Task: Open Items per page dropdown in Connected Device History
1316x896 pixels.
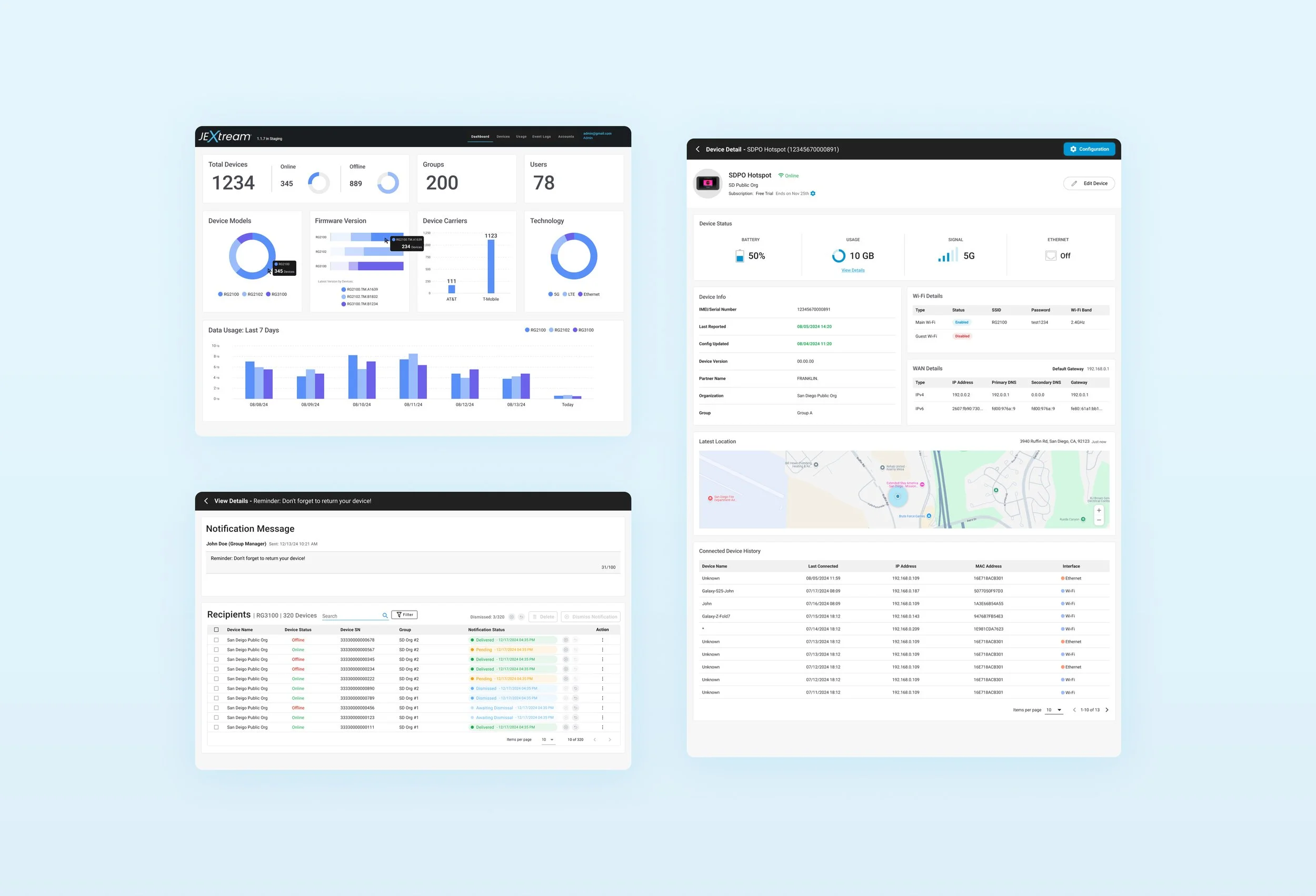Action: point(1053,710)
